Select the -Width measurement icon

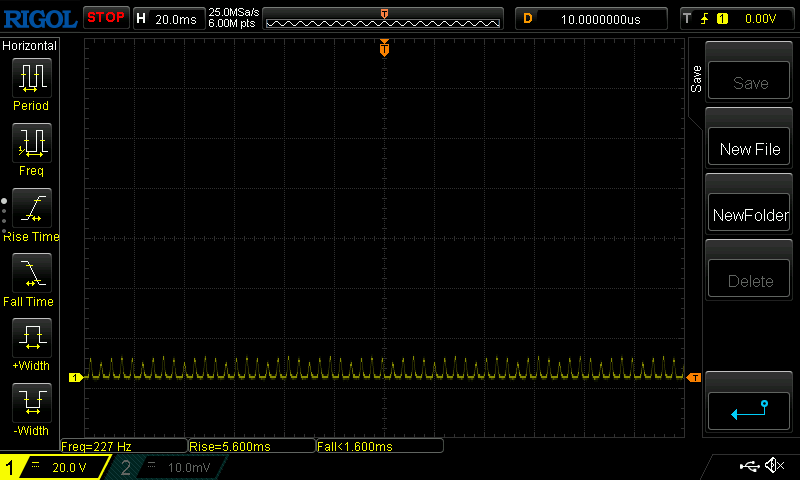30,403
